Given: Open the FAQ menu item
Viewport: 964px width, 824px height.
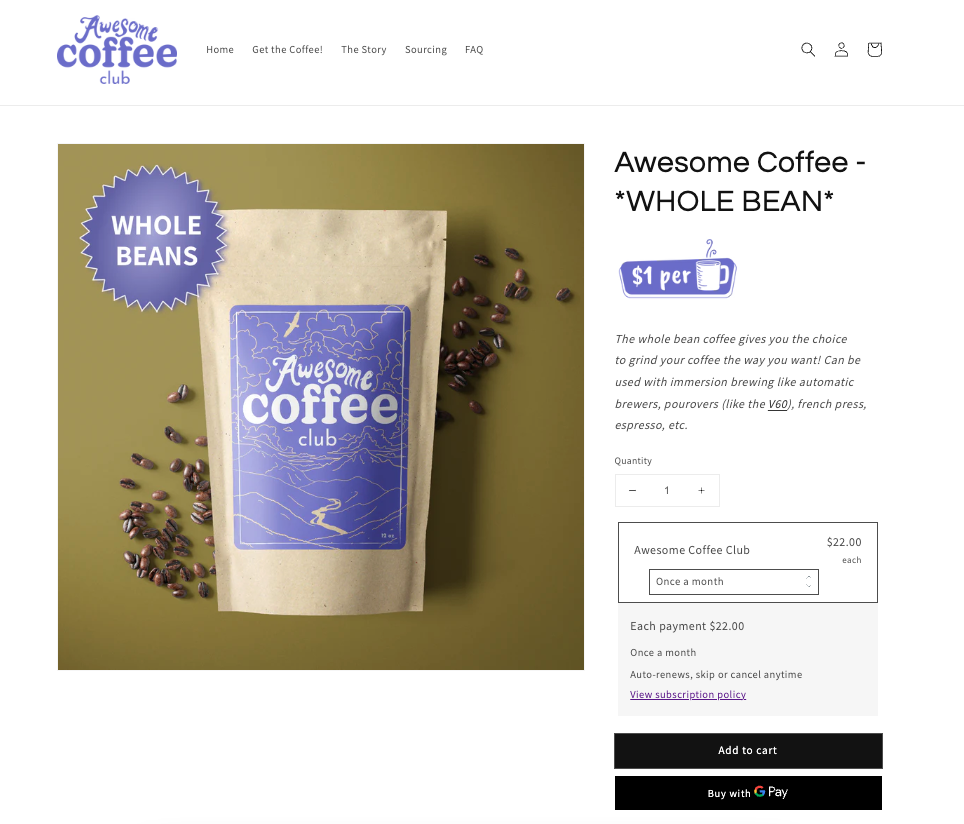Looking at the screenshot, I should coord(474,50).
